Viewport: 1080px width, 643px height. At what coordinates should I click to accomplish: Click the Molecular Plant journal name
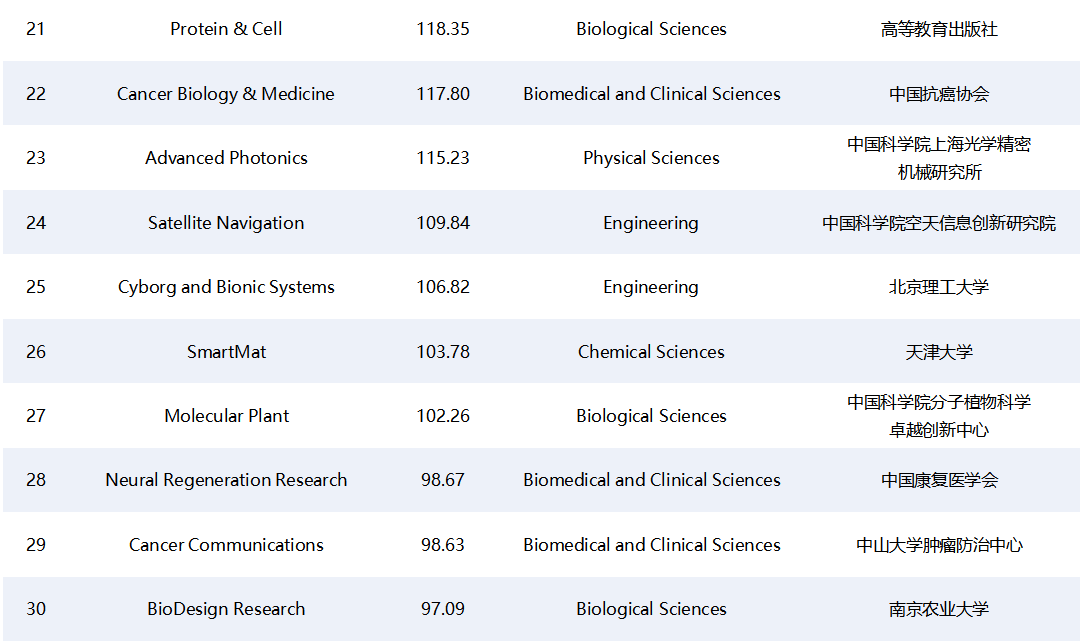[226, 416]
